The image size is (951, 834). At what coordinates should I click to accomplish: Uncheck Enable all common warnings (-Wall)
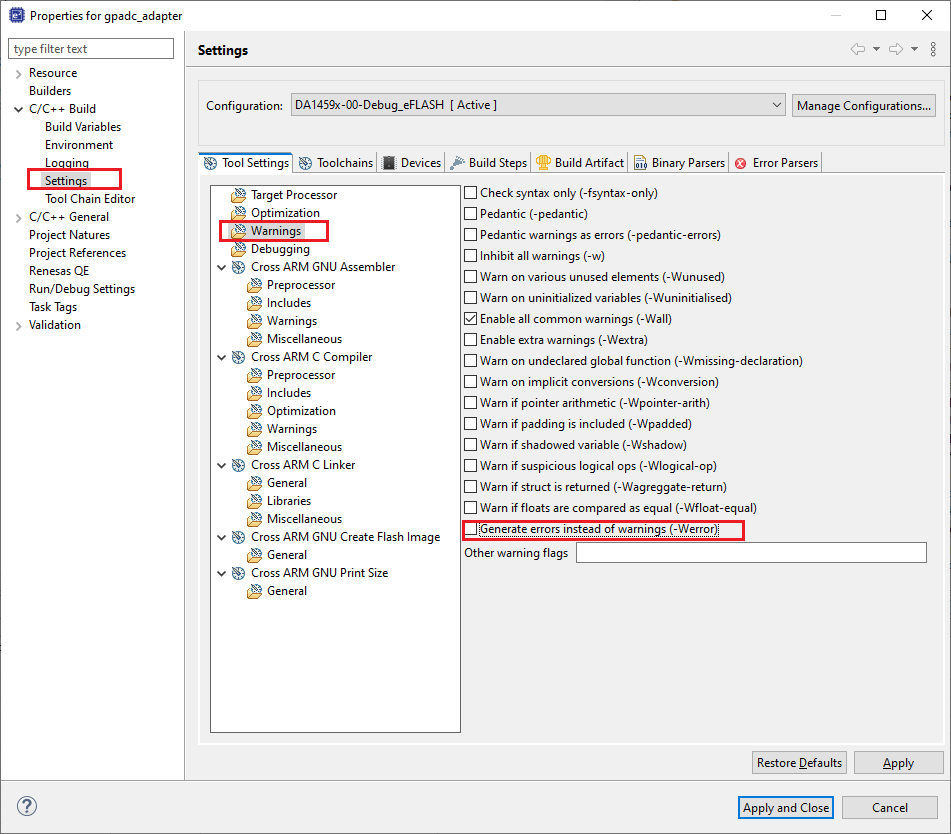[x=471, y=319]
